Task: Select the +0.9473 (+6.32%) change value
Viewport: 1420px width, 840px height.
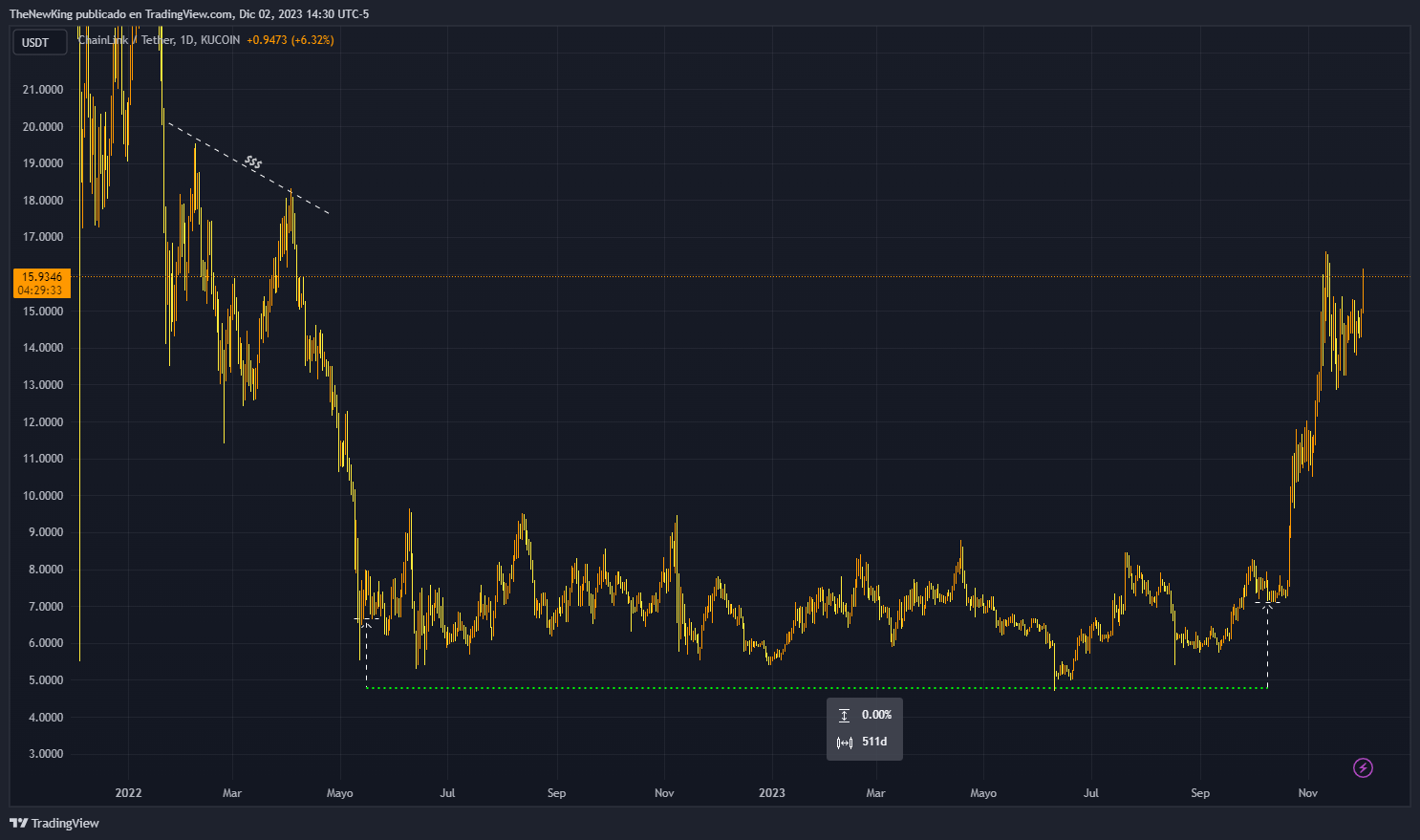Action: [290, 40]
